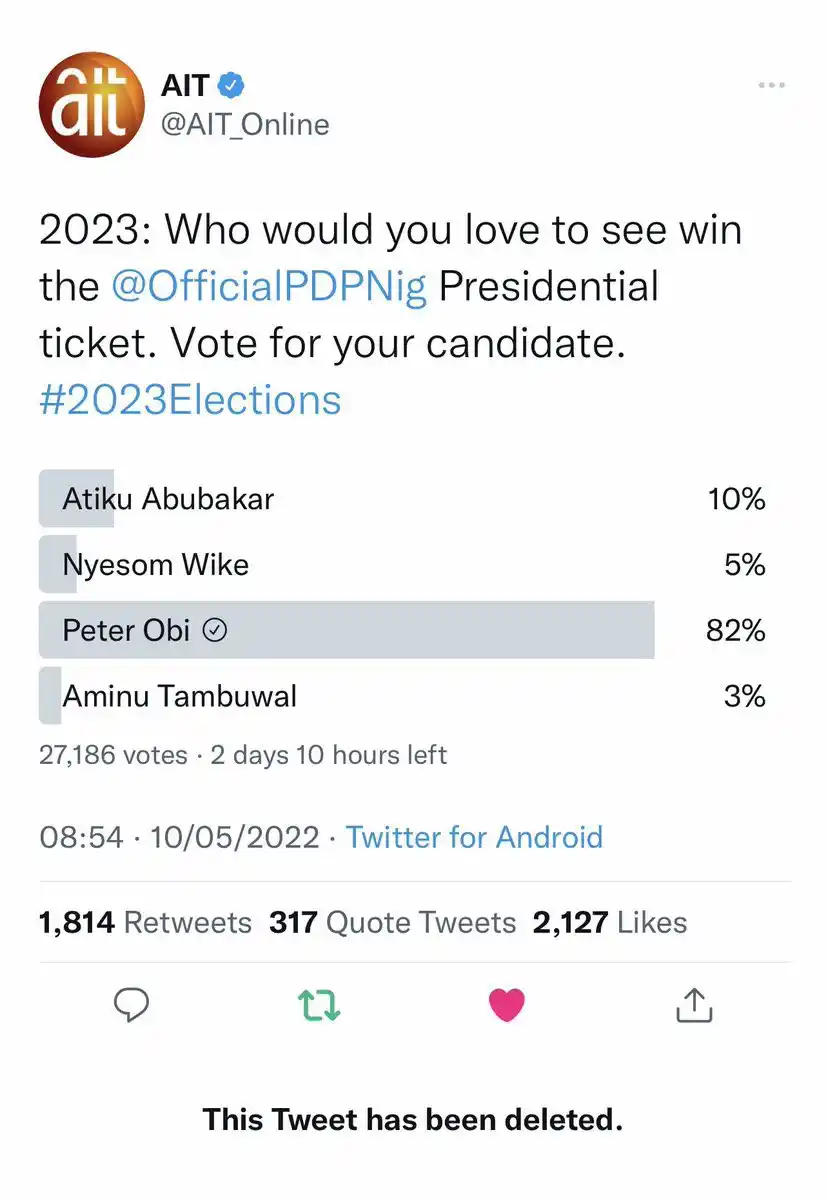Open the @AIT_Online profile handle
Screen dimensions: 828x1199
(x=245, y=124)
